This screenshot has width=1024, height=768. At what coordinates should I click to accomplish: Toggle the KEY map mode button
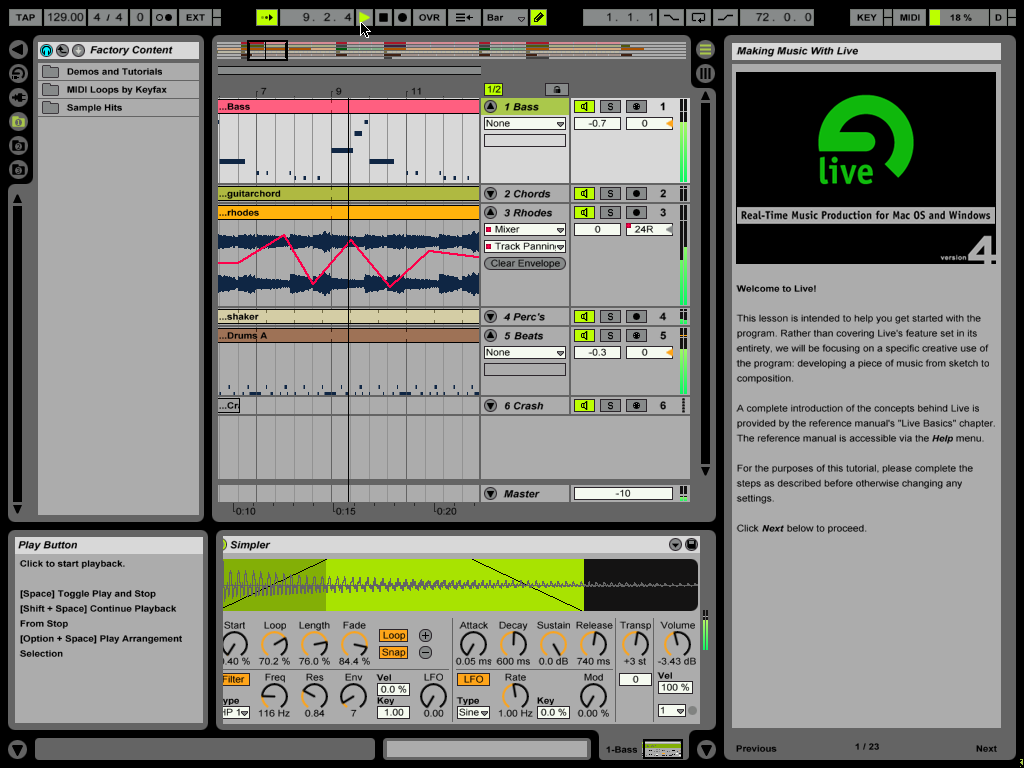coord(867,18)
